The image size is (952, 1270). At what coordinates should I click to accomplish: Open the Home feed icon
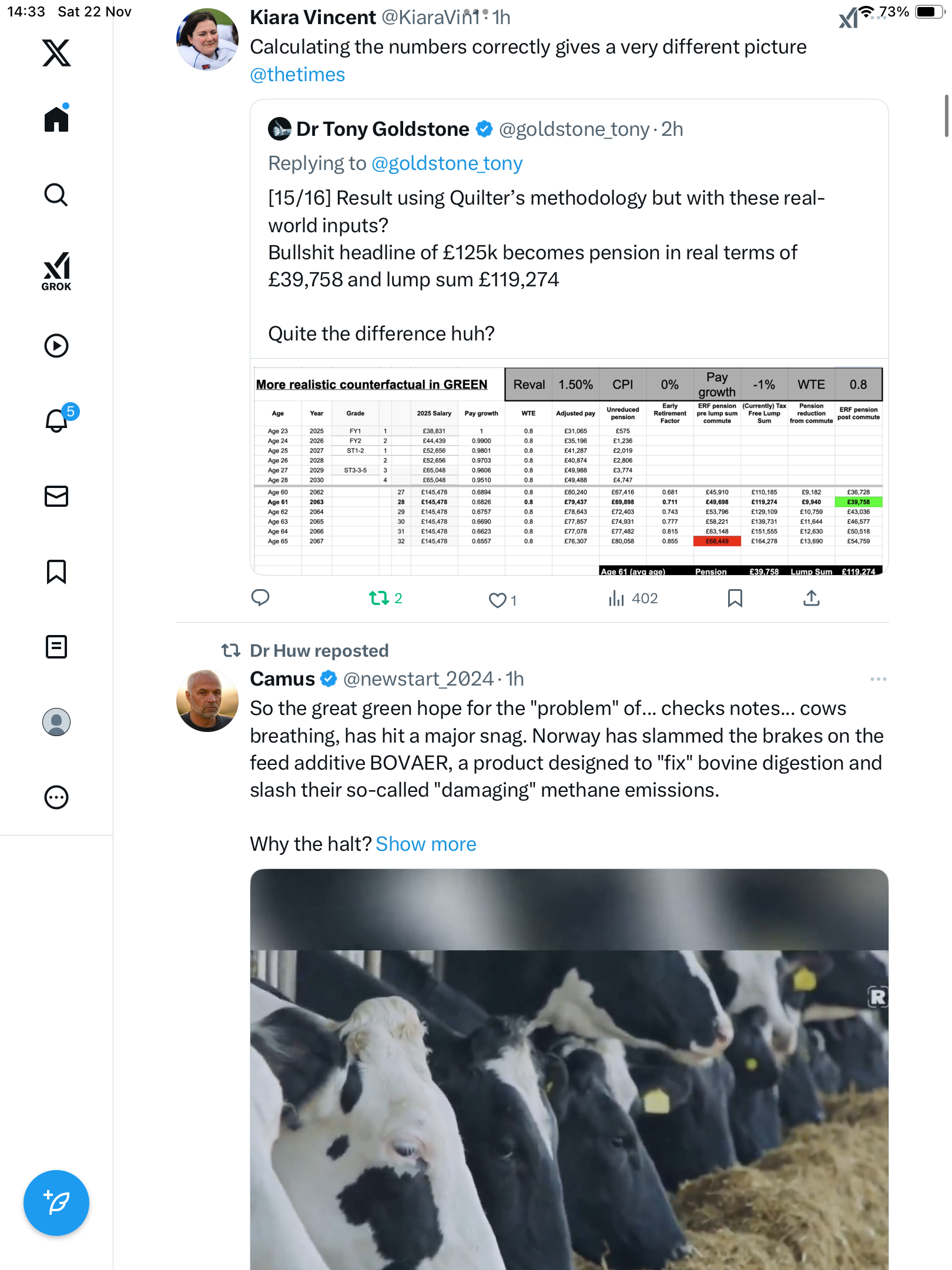tap(56, 119)
